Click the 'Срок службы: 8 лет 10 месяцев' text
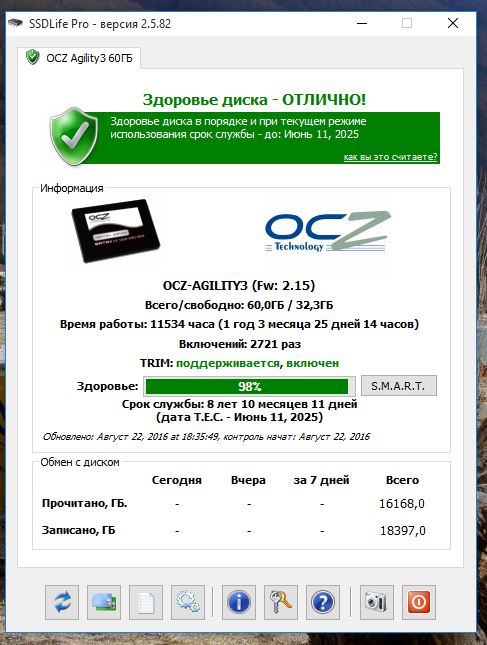This screenshot has height=645, width=487. (x=239, y=404)
